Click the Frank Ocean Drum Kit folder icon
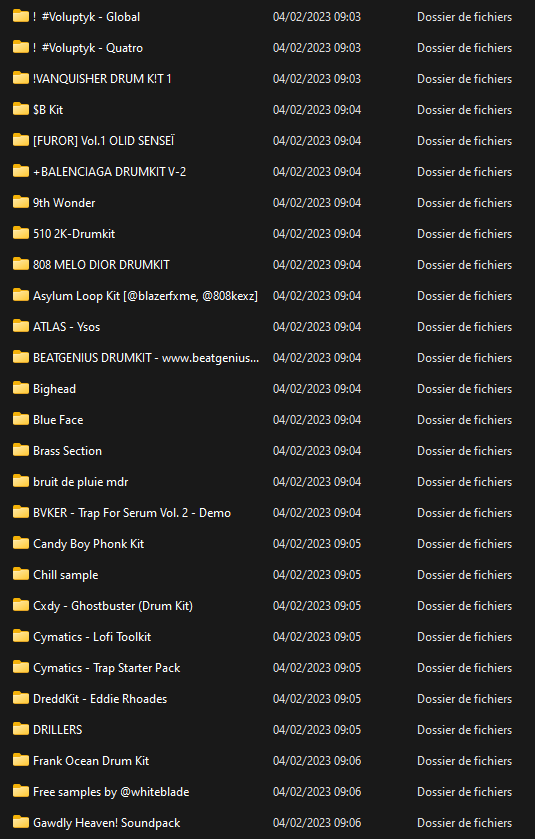535x839 pixels. (21, 761)
